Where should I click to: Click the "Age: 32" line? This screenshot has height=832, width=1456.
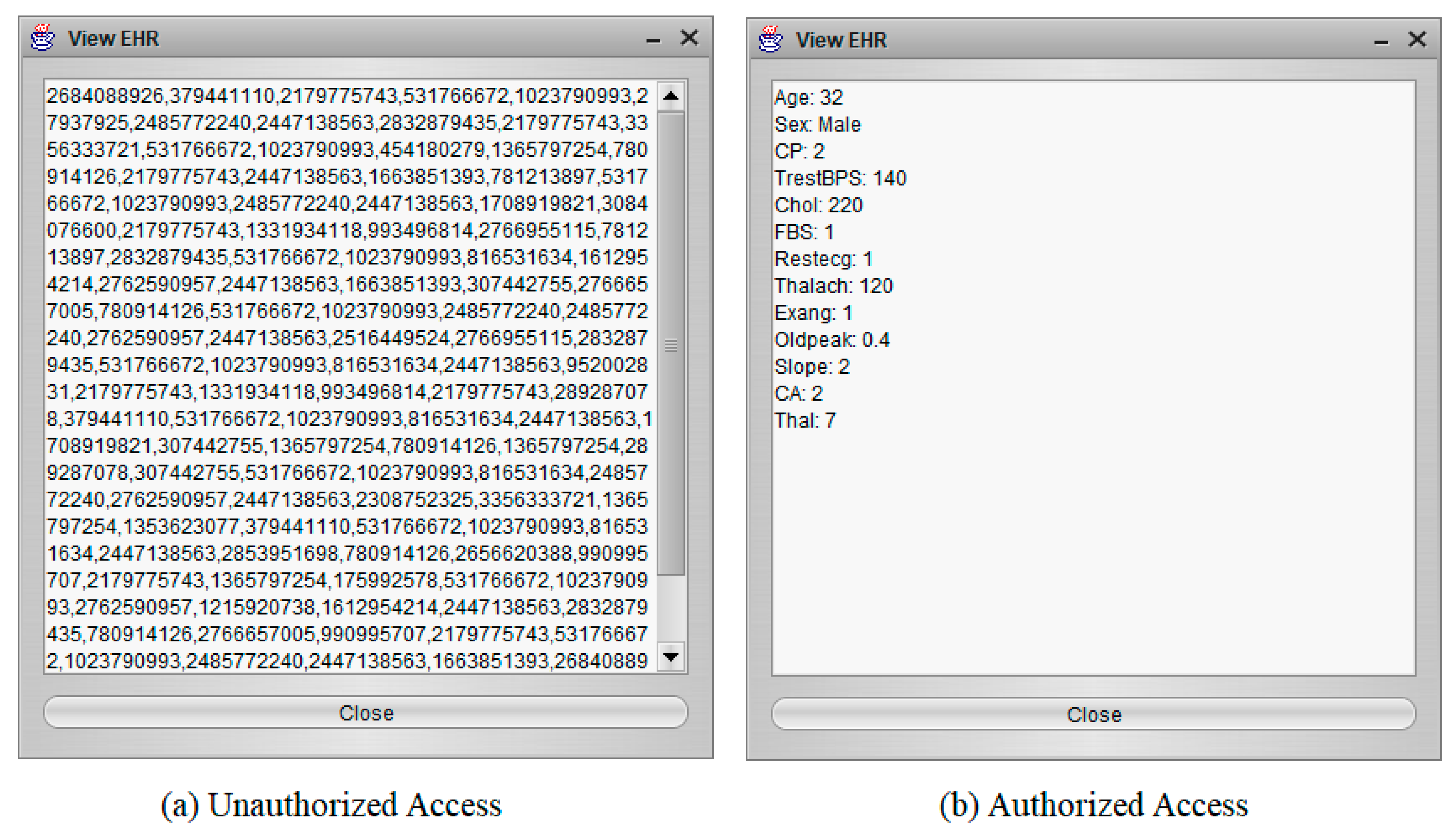808,98
